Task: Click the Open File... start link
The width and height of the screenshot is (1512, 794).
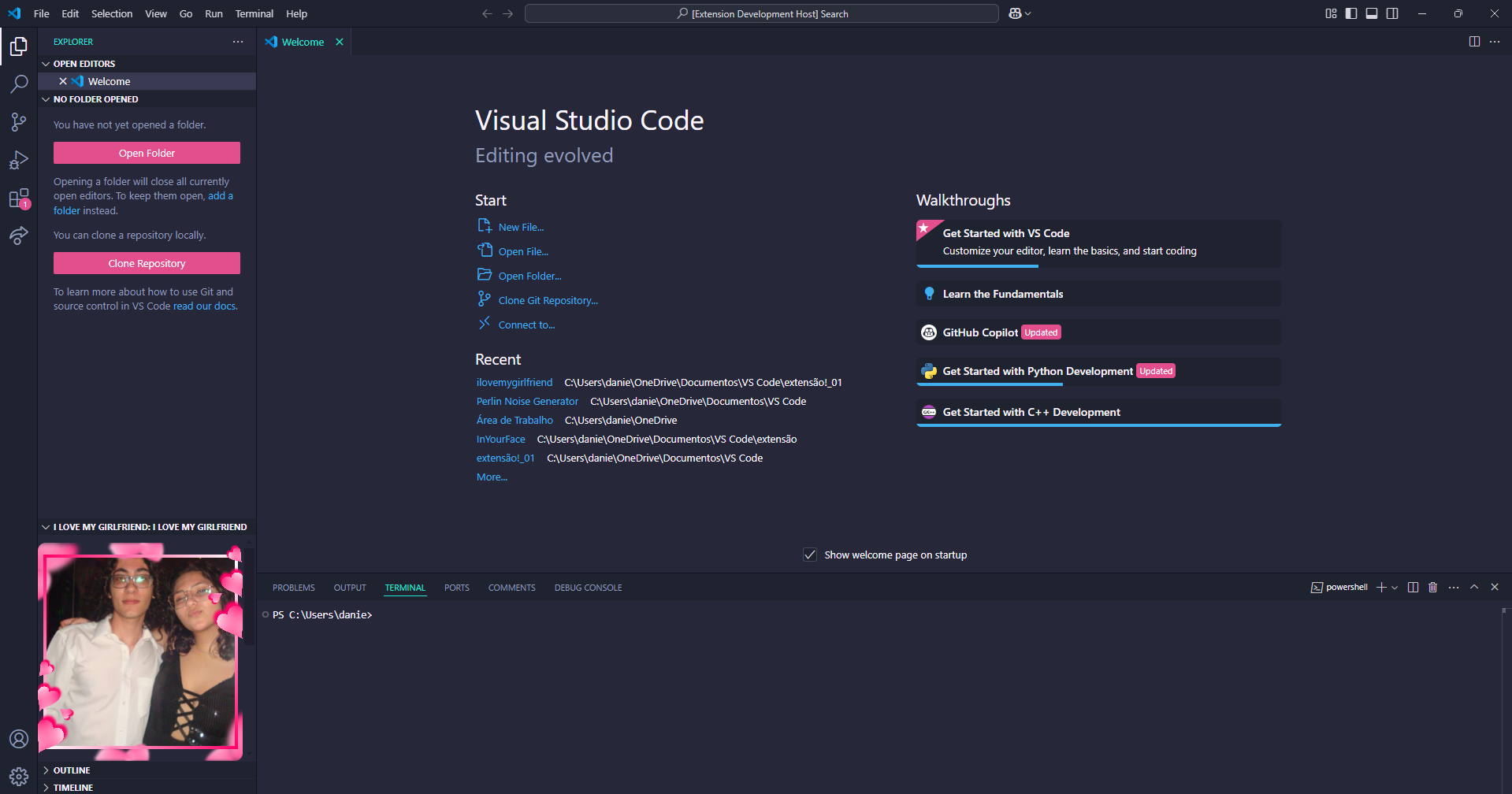Action: pos(523,251)
